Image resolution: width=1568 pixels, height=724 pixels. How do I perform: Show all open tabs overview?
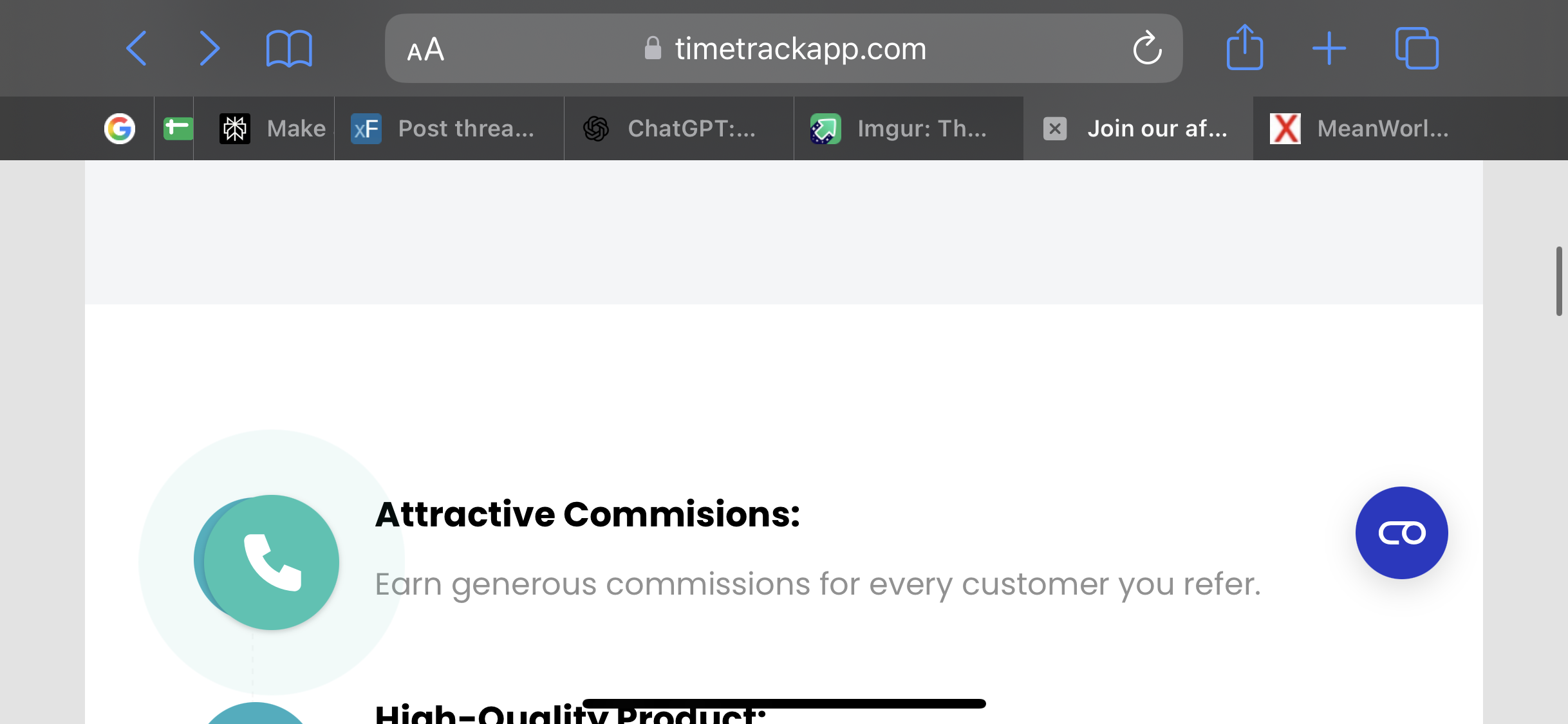click(1417, 48)
